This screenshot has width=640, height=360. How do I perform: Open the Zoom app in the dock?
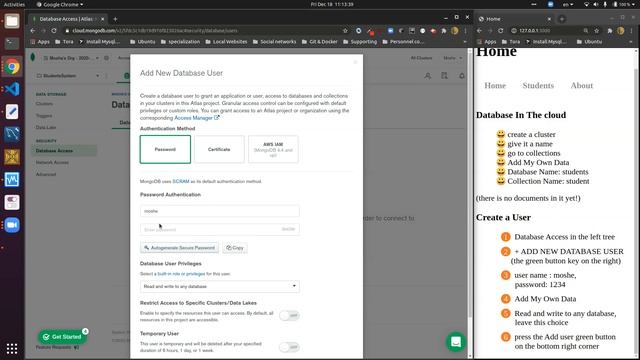[x=12, y=225]
